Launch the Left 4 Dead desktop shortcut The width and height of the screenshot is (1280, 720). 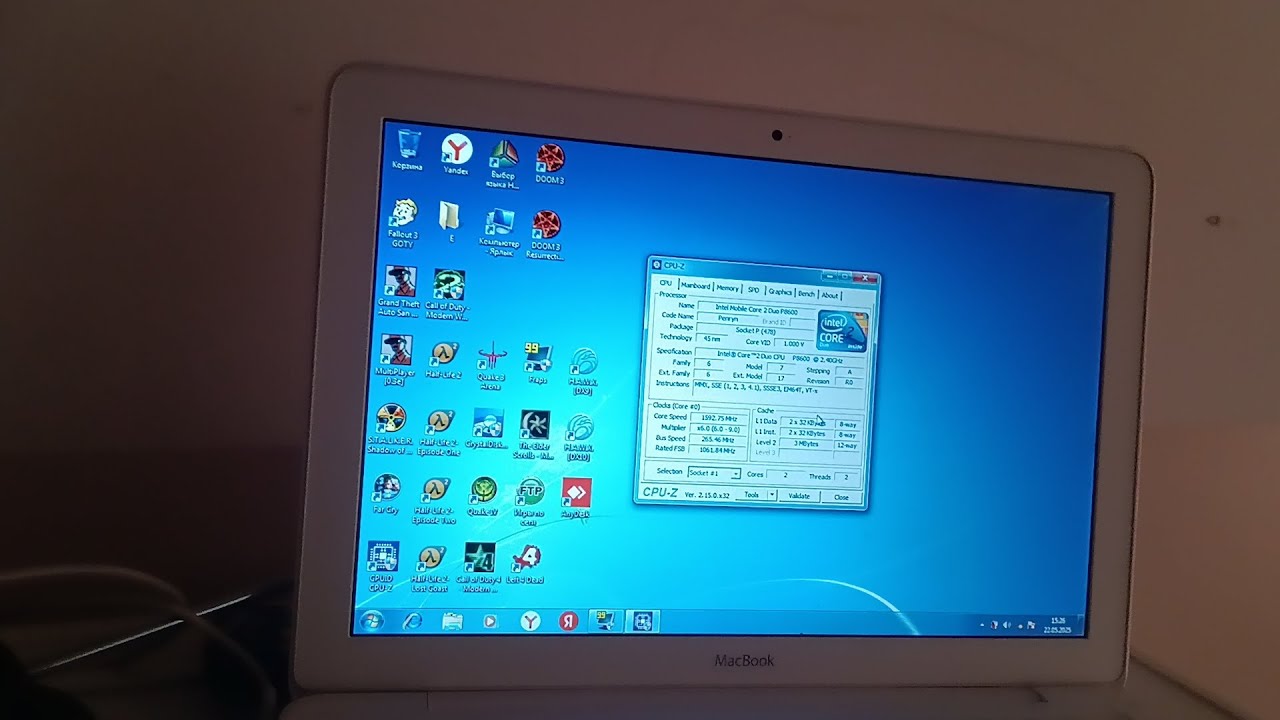(525, 565)
